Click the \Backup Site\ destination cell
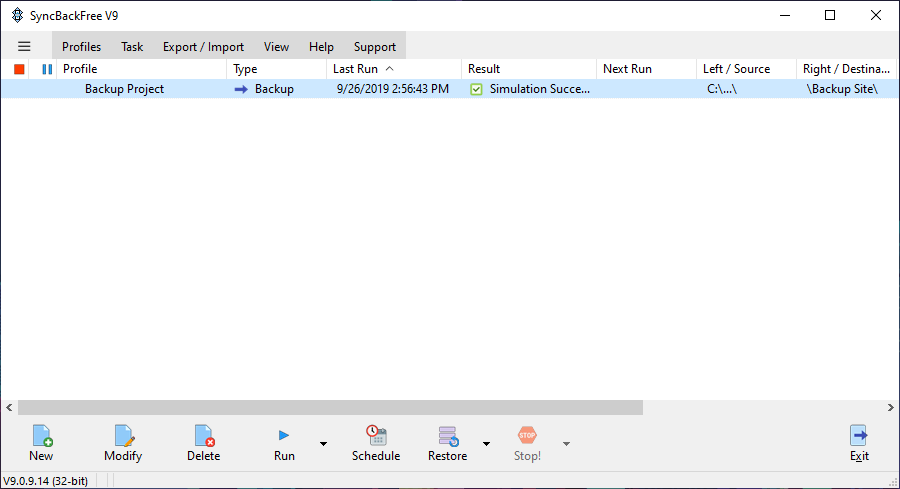Image resolution: width=900 pixels, height=489 pixels. click(842, 89)
